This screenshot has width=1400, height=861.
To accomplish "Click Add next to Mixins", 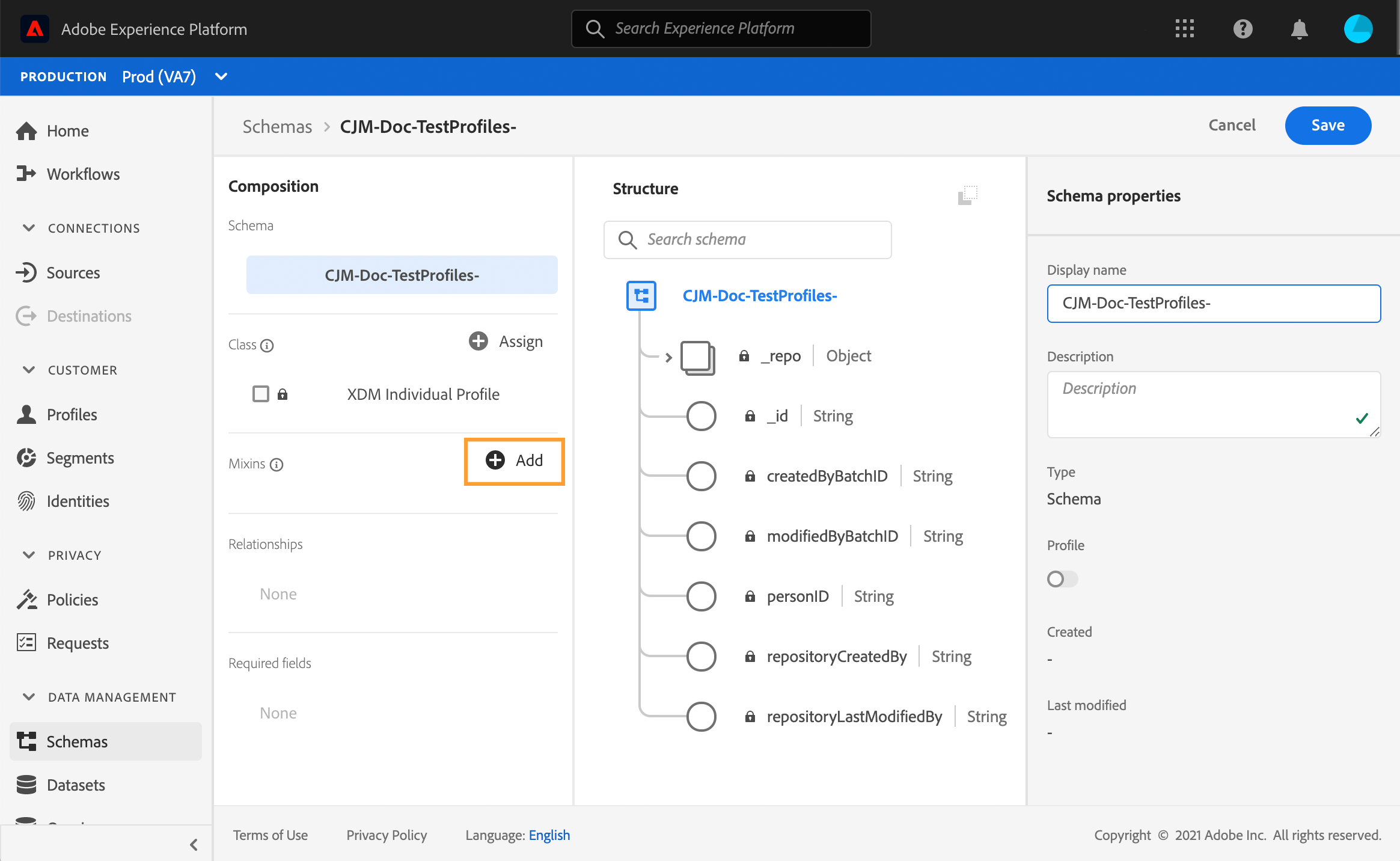I will [514, 461].
